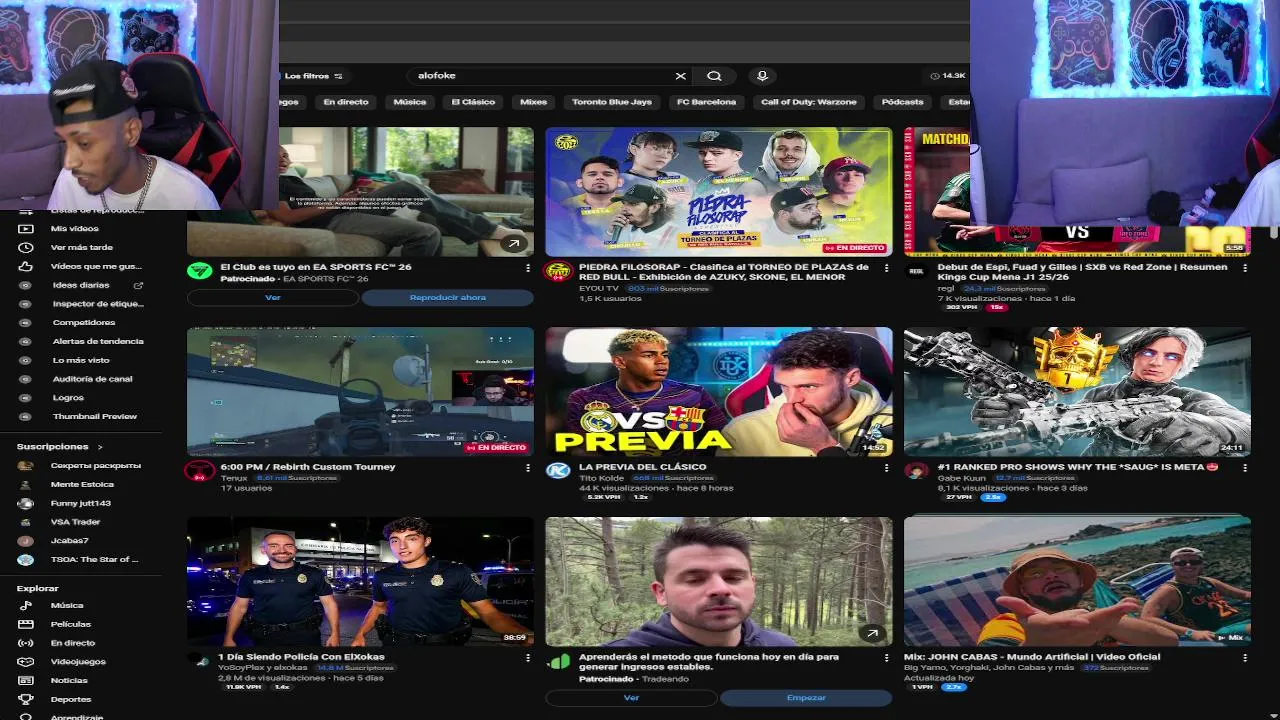Select the Pódcasts filter chip
The height and width of the screenshot is (720, 1280).
[903, 102]
